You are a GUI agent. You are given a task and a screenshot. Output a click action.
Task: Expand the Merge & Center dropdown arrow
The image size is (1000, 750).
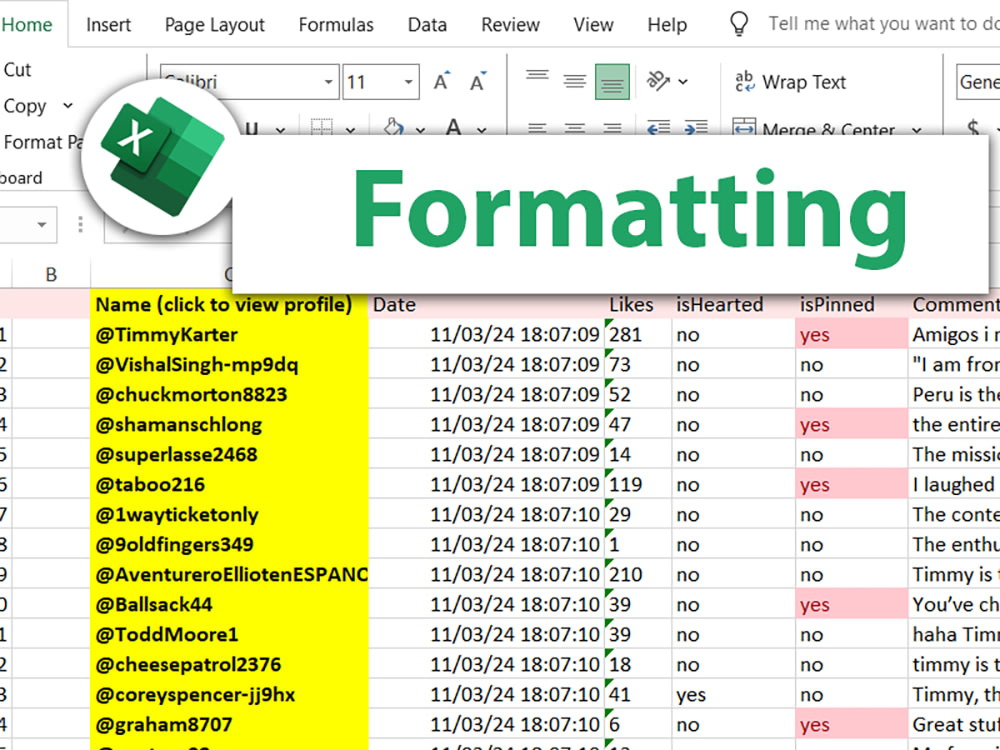tap(916, 129)
